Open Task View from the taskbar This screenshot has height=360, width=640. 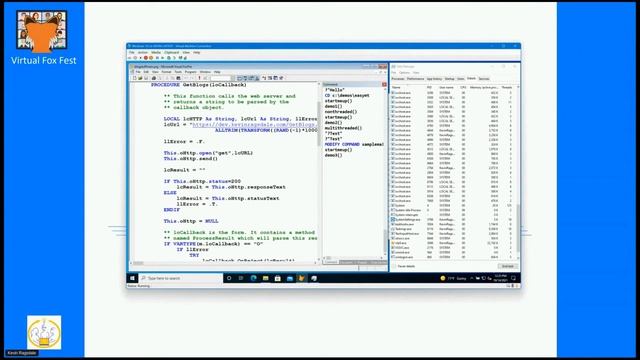click(x=241, y=278)
